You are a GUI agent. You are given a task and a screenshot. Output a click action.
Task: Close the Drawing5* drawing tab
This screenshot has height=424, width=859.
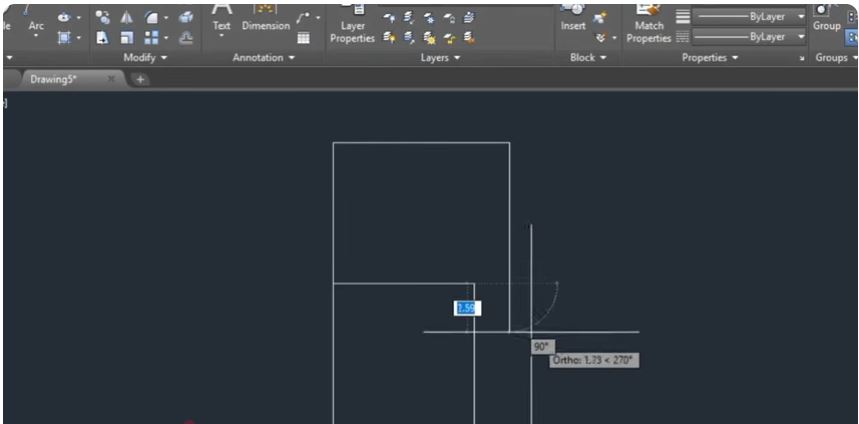click(x=111, y=79)
